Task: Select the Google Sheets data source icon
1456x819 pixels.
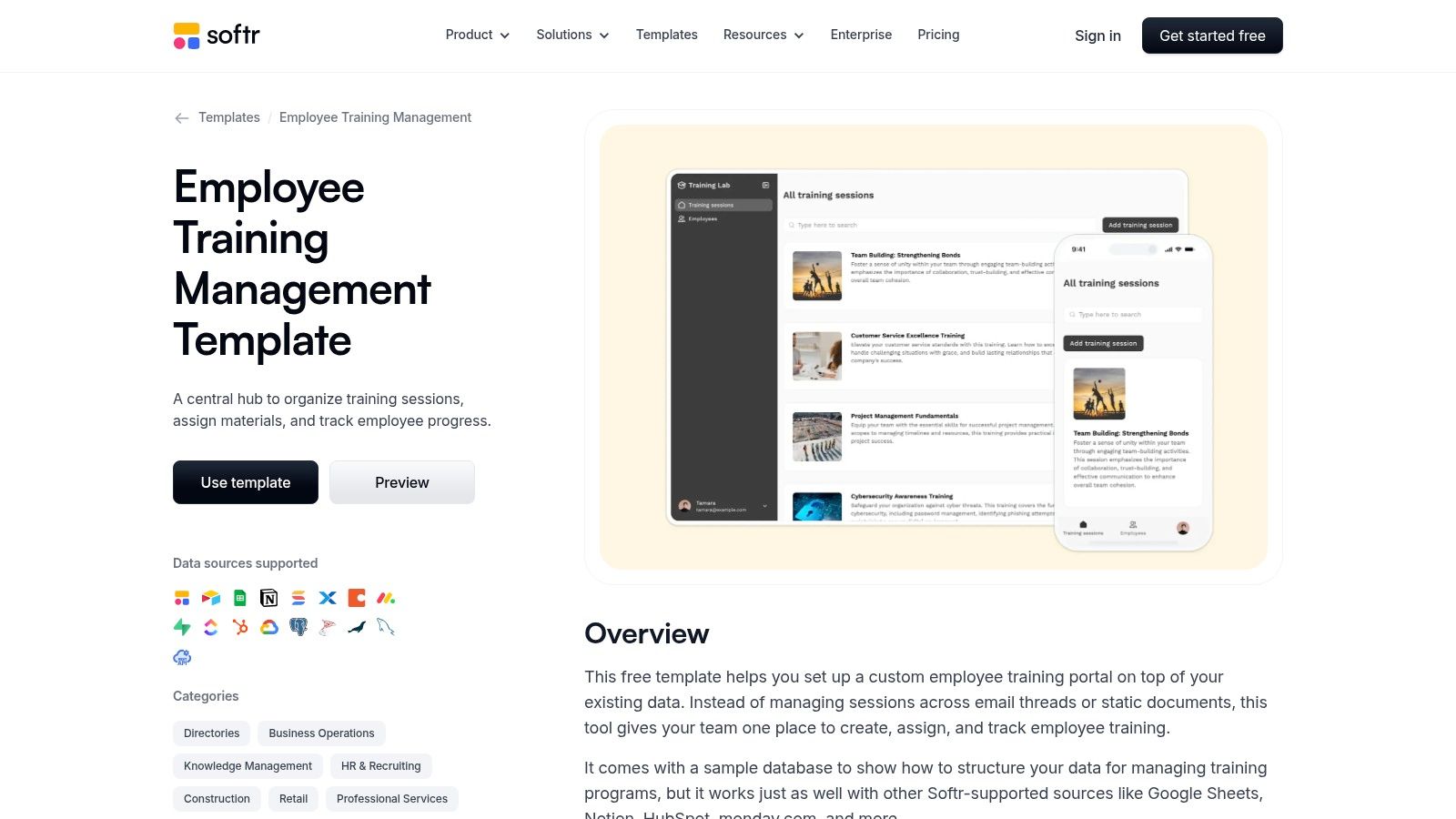Action: click(239, 598)
